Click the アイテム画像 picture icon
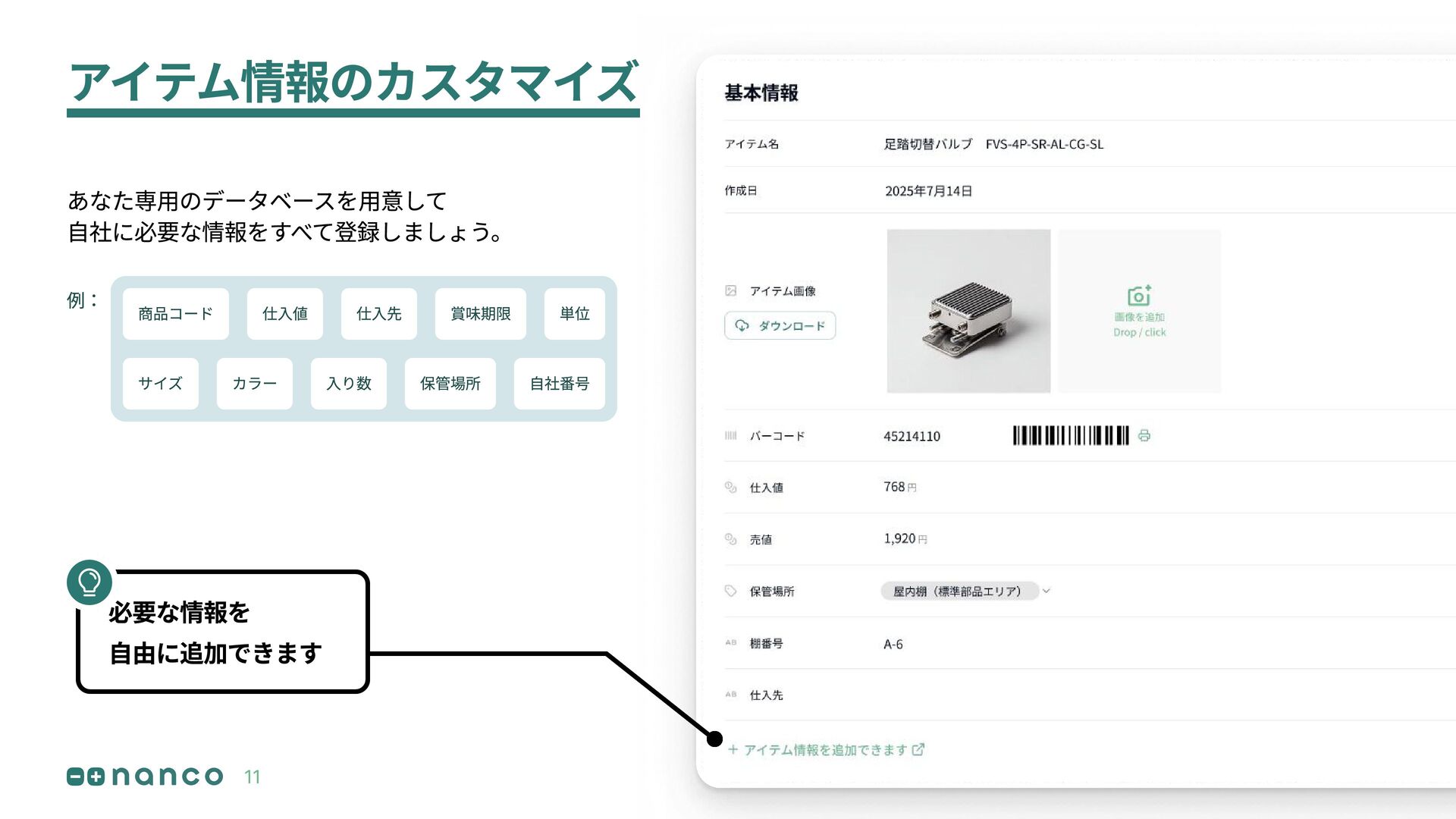1456x819 pixels. coord(731,290)
